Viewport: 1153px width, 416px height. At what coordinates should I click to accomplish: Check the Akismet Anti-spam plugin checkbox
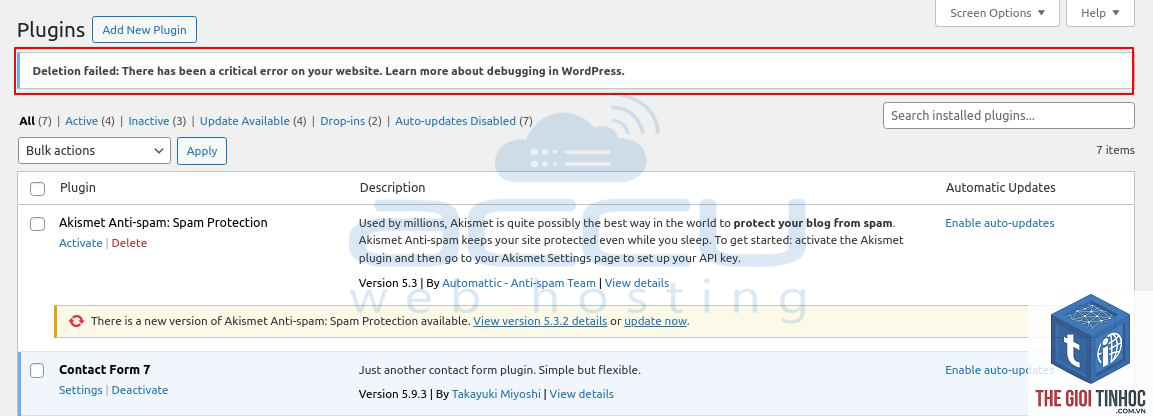point(38,223)
